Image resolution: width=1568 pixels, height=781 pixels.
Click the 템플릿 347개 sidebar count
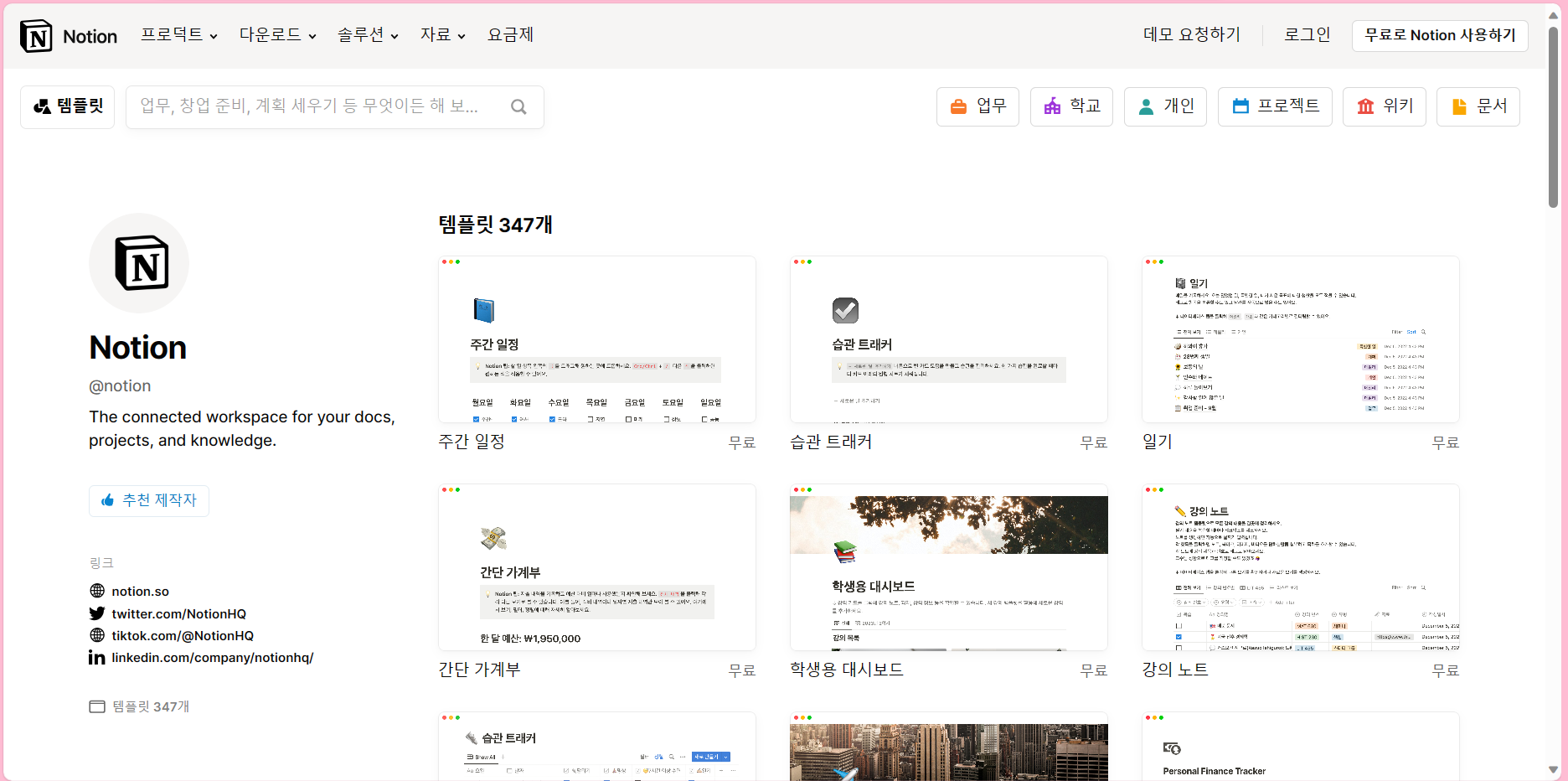(151, 706)
